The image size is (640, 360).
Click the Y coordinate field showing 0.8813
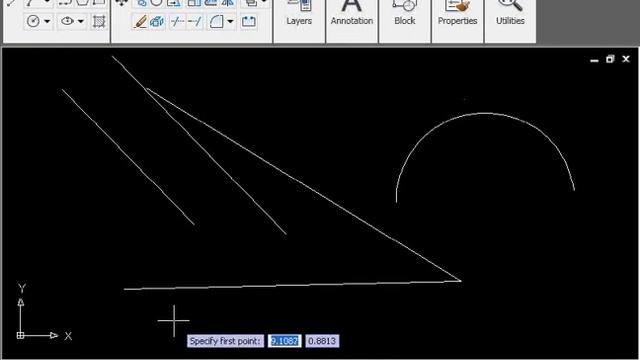322,341
